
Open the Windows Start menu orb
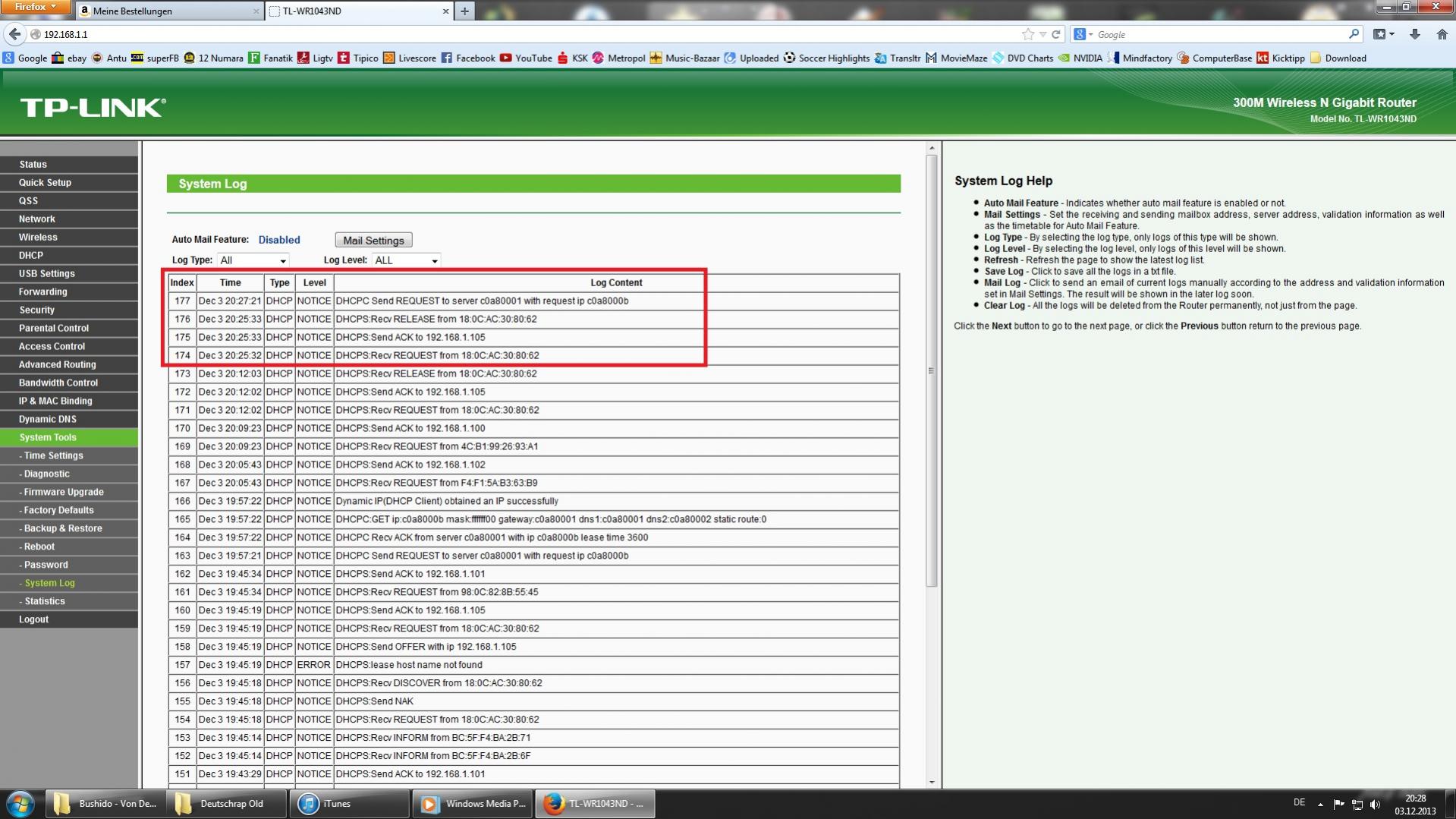tap(20, 804)
